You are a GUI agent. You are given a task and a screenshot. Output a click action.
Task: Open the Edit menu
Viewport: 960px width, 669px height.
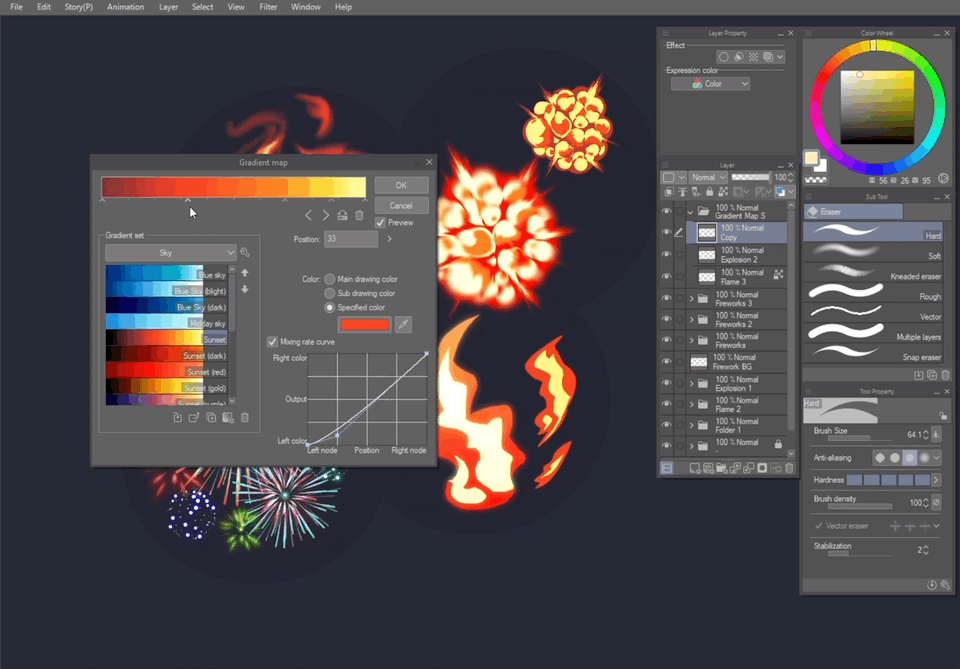[43, 7]
